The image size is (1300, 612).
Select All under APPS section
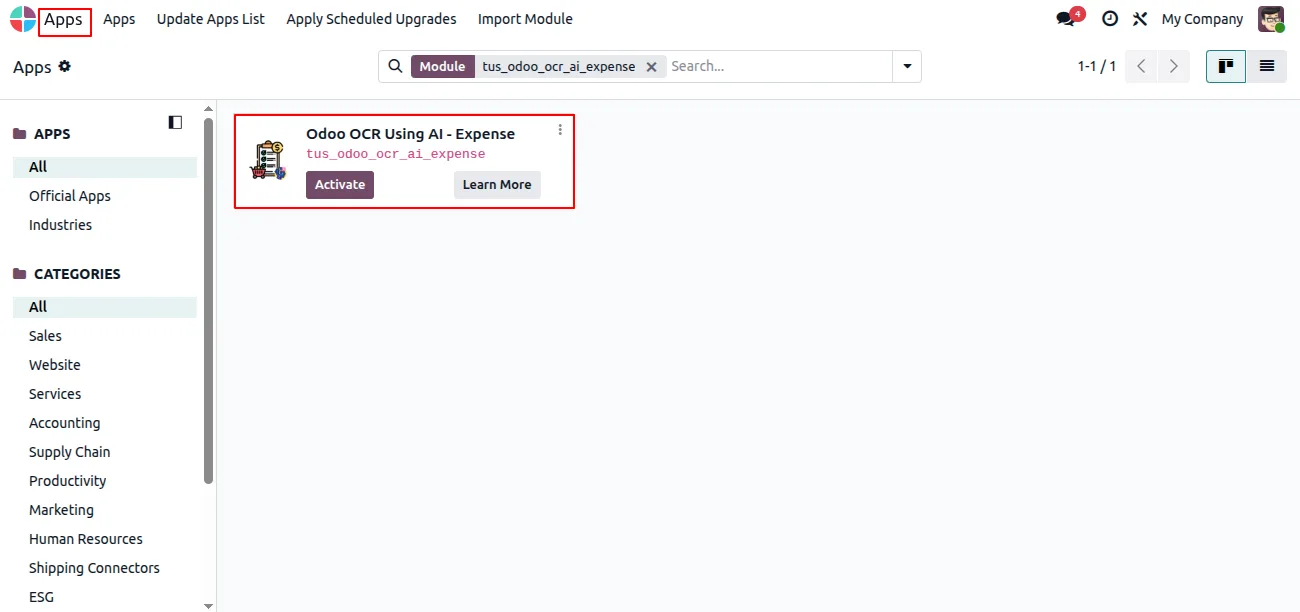(105, 167)
